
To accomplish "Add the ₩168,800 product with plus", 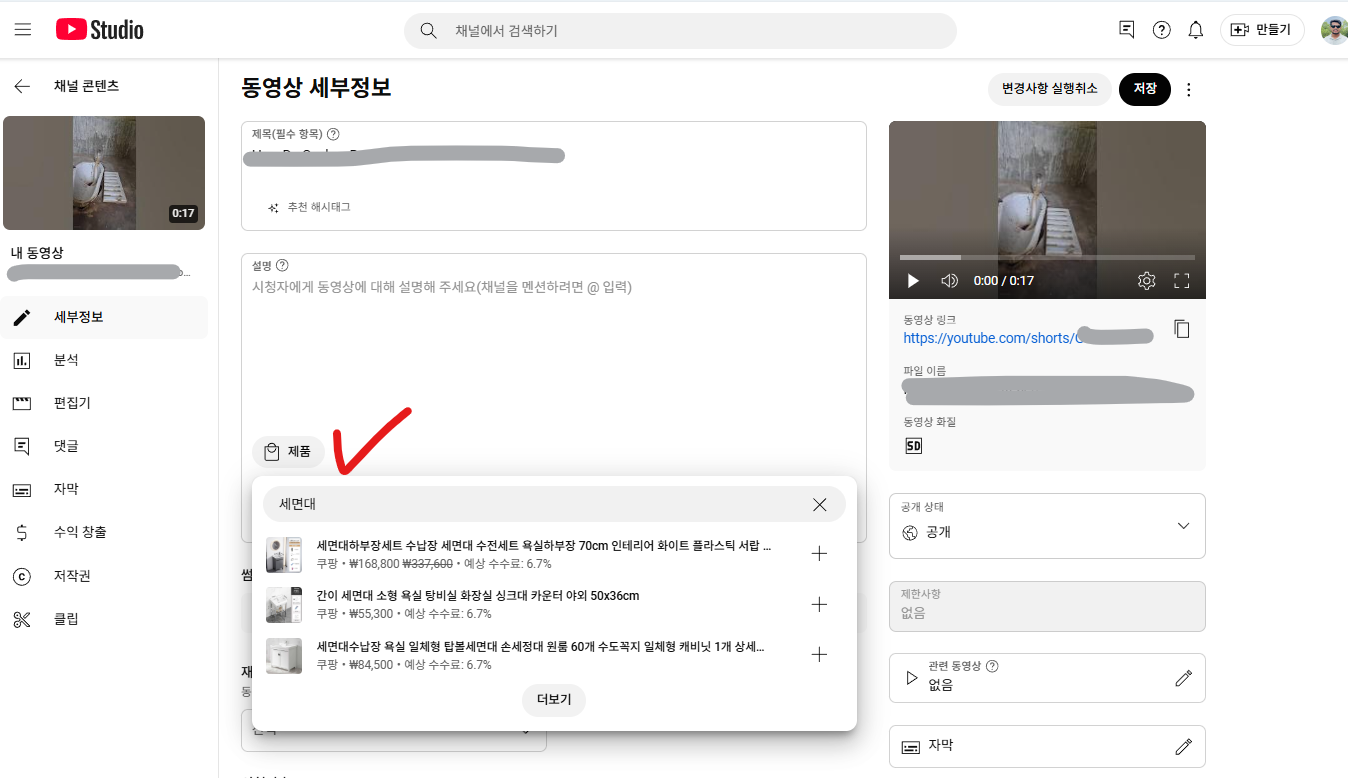I will (x=819, y=554).
